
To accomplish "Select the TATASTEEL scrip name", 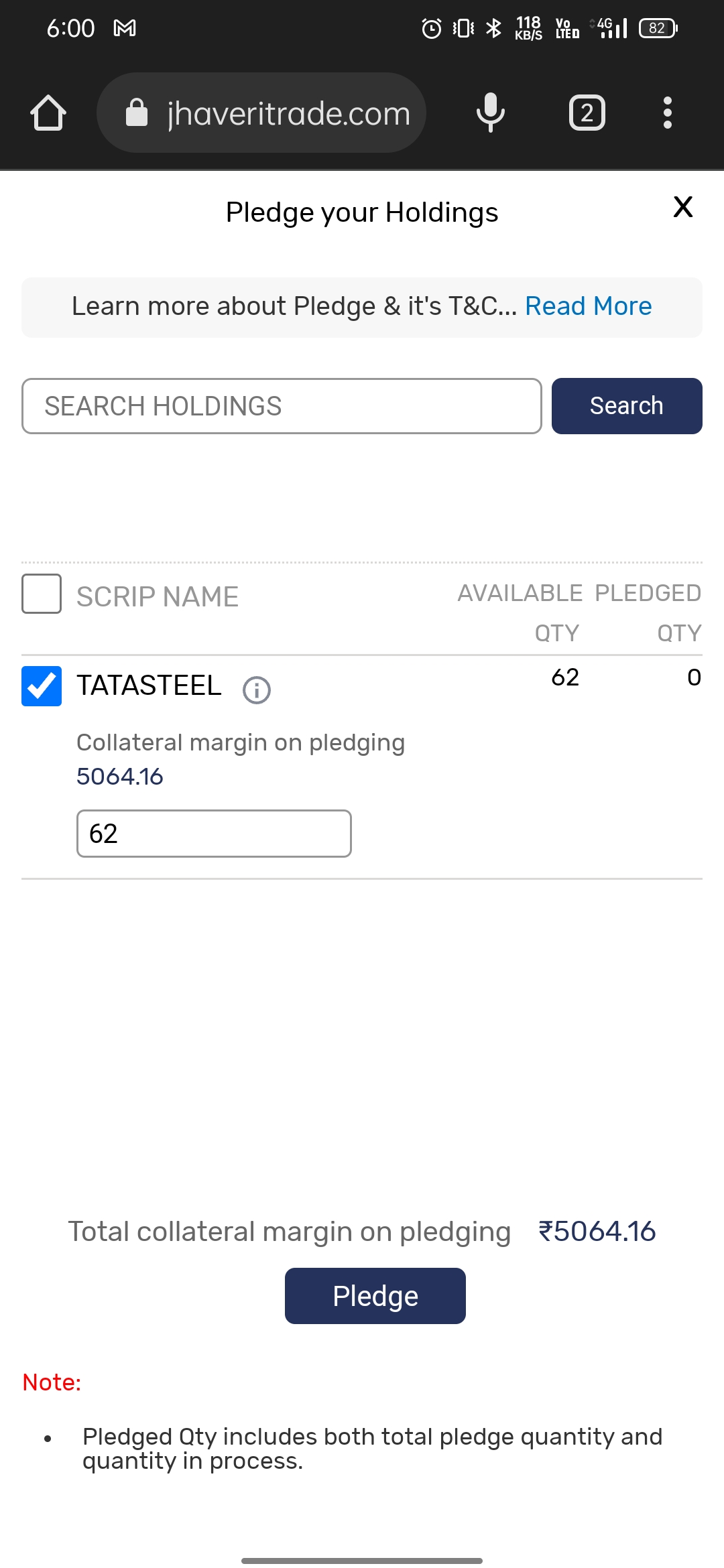I will tap(149, 685).
